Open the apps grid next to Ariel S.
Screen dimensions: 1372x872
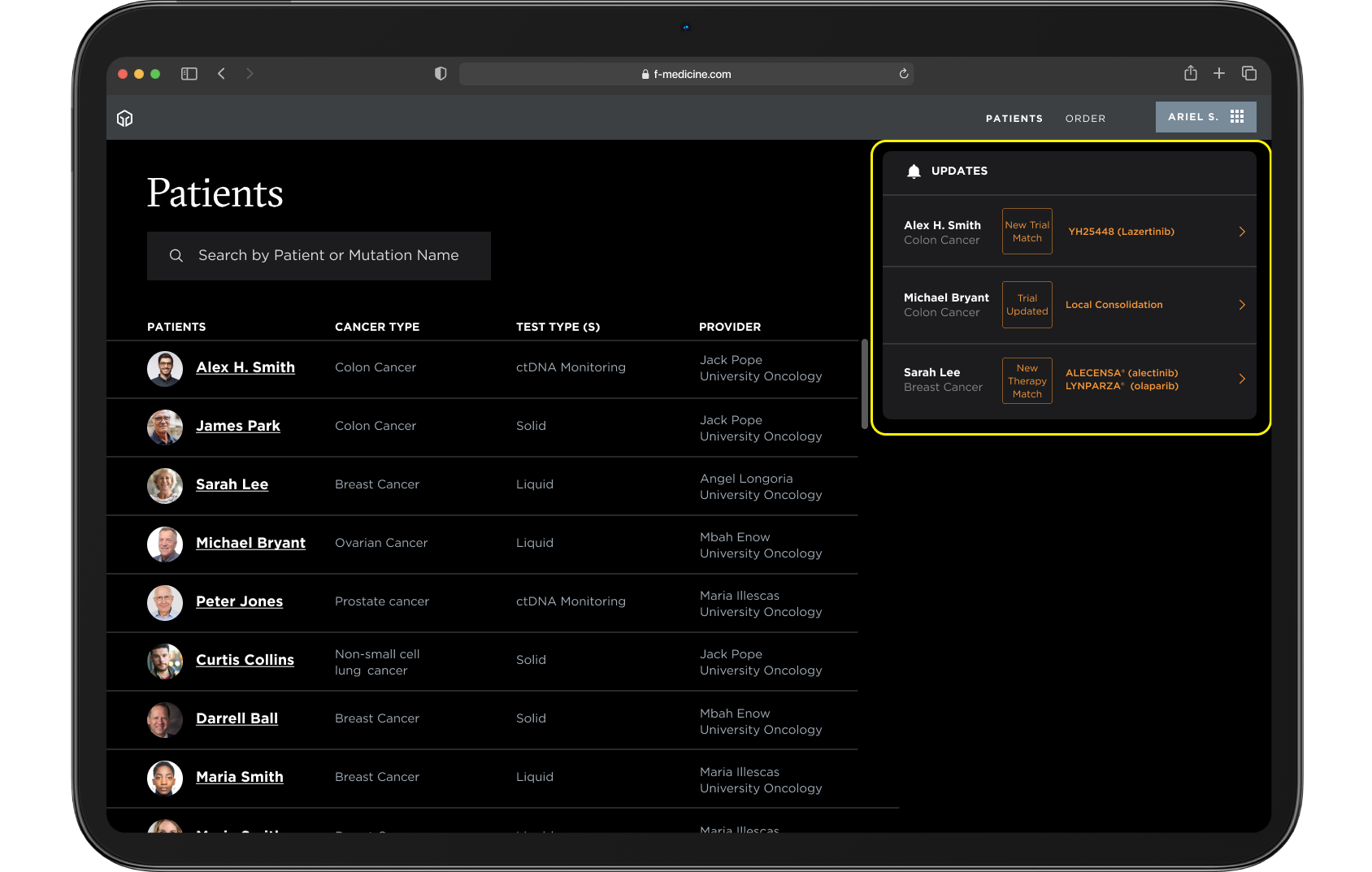click(1237, 117)
